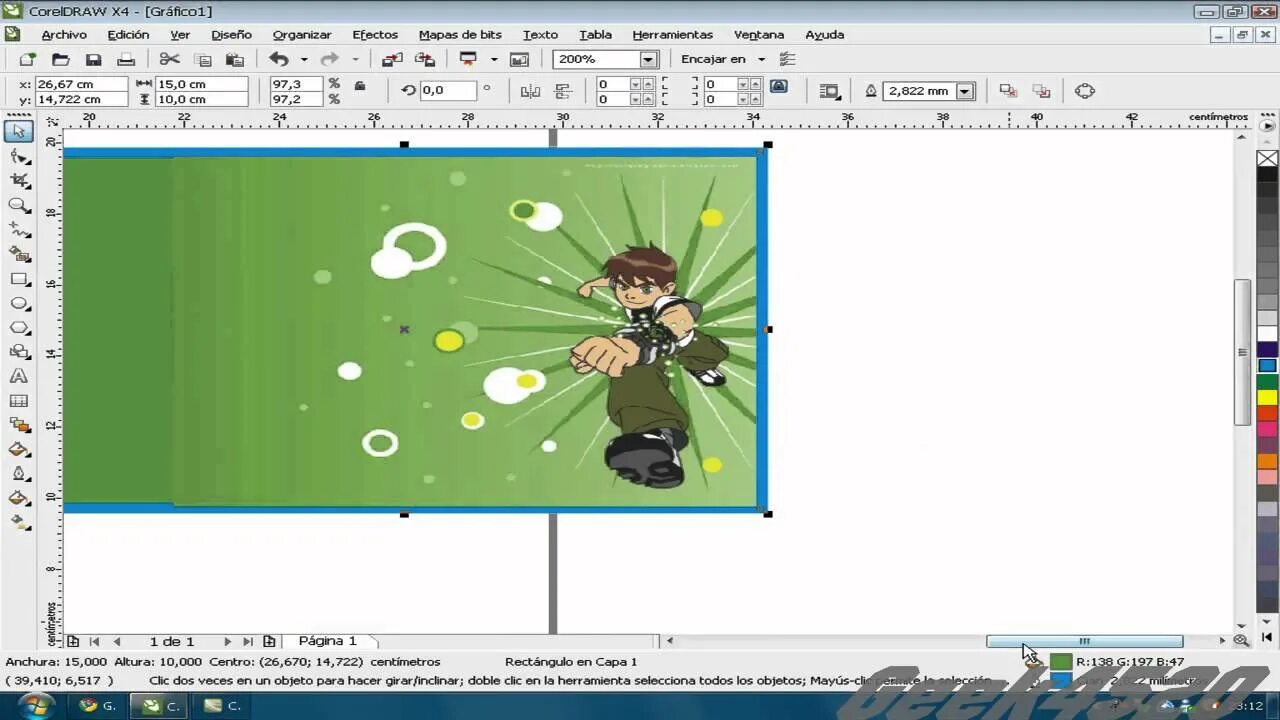Screen dimensions: 1280x720
Task: Click the Paste clipboard icon
Action: point(235,60)
